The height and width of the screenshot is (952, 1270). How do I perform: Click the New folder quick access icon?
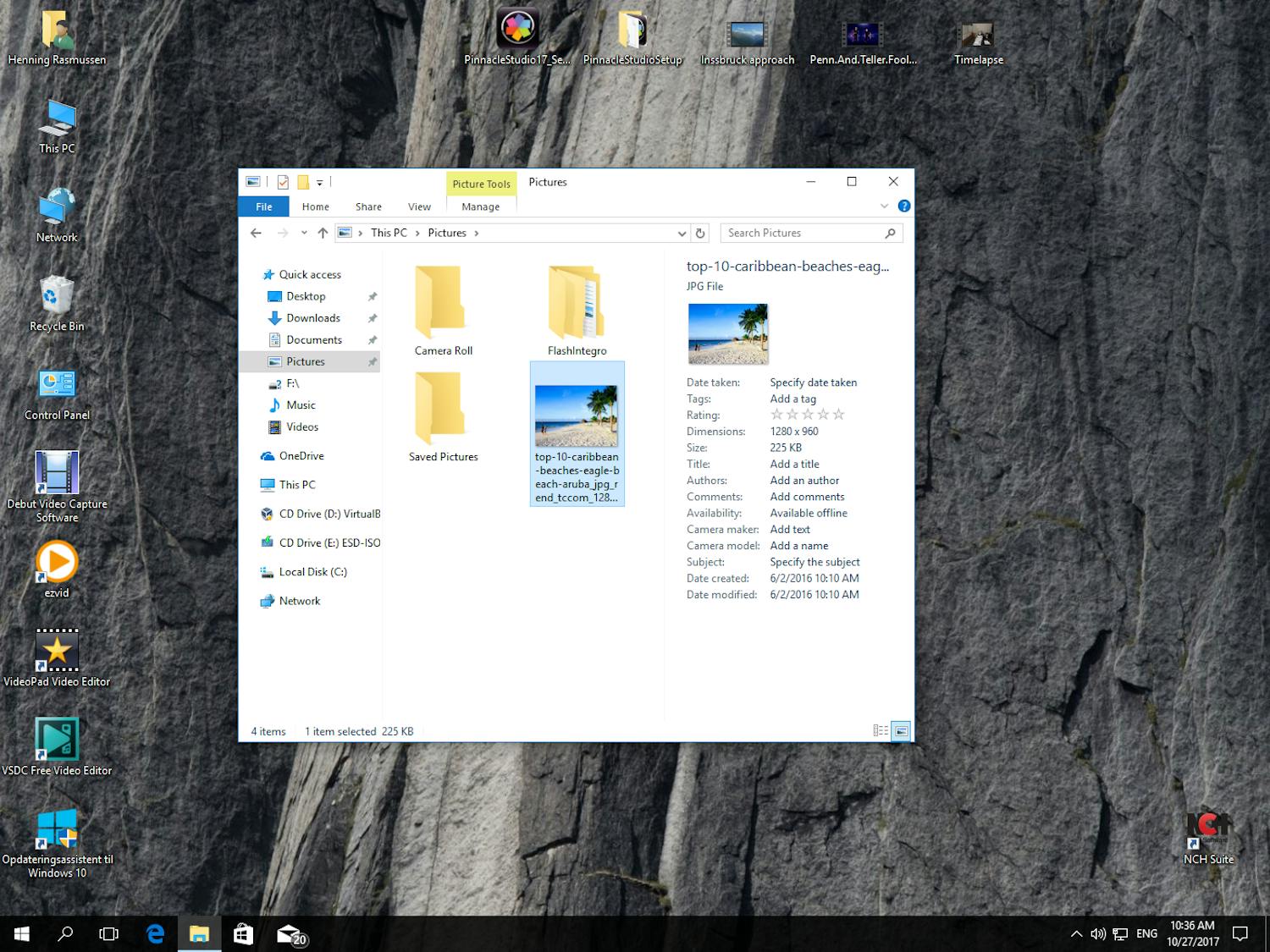302,182
